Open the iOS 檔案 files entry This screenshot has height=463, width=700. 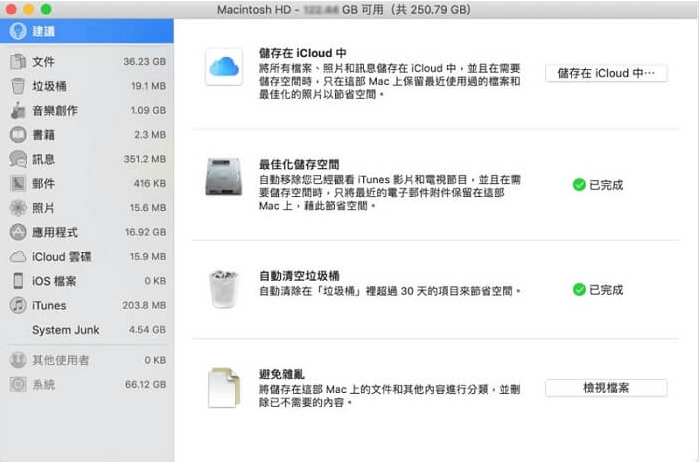[56, 281]
